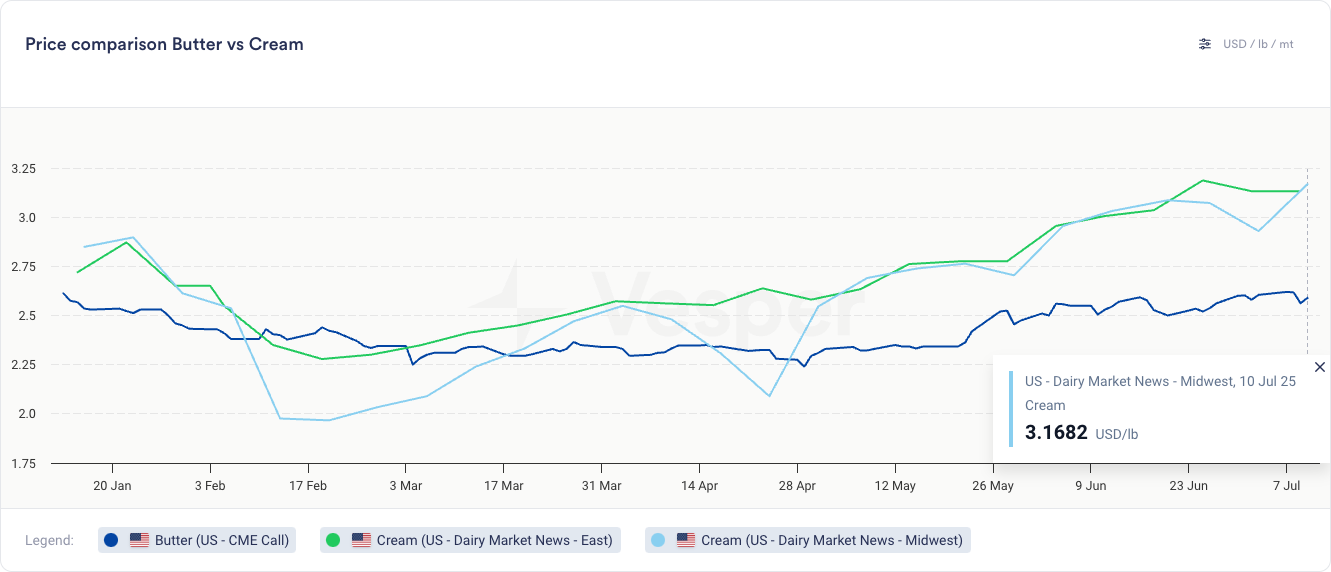This screenshot has width=1331, height=572.
Task: Click the 3.25 y-axis value label
Action: (x=21, y=169)
